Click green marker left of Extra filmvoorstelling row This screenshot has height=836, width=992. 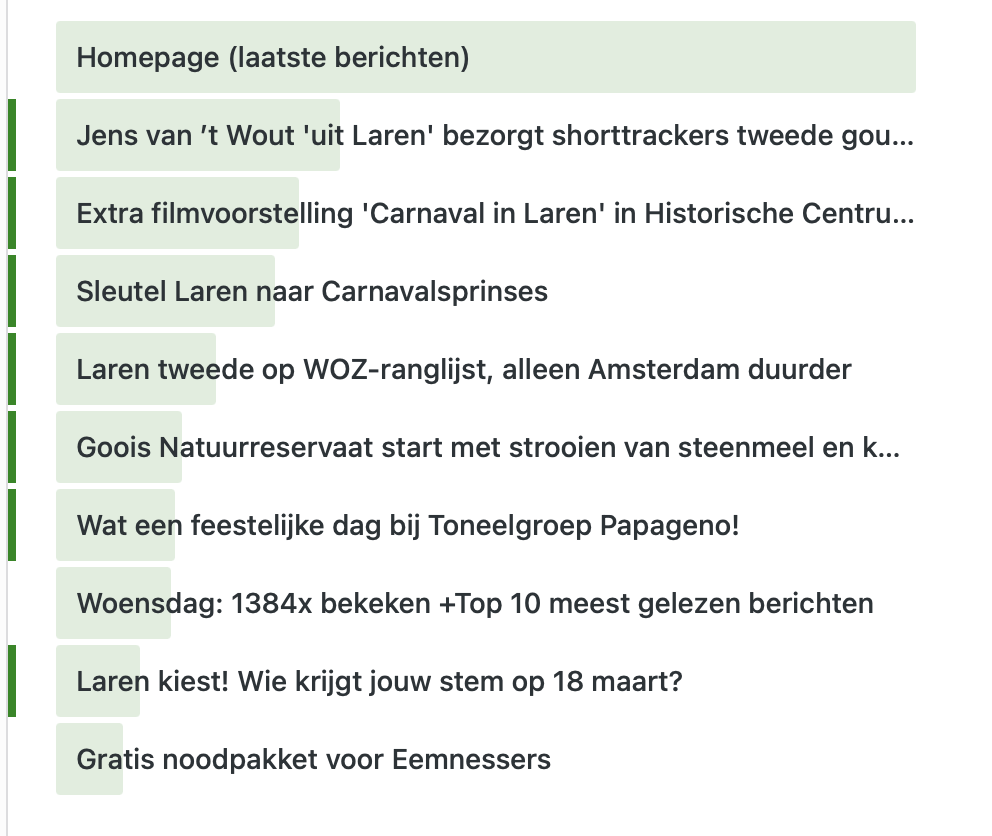click(x=12, y=213)
